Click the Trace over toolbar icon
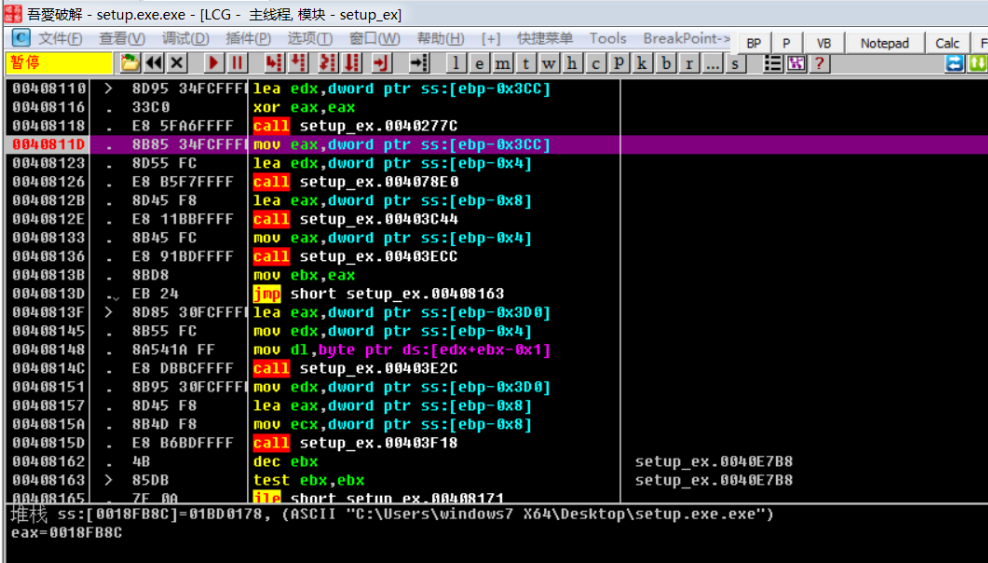 [x=352, y=63]
